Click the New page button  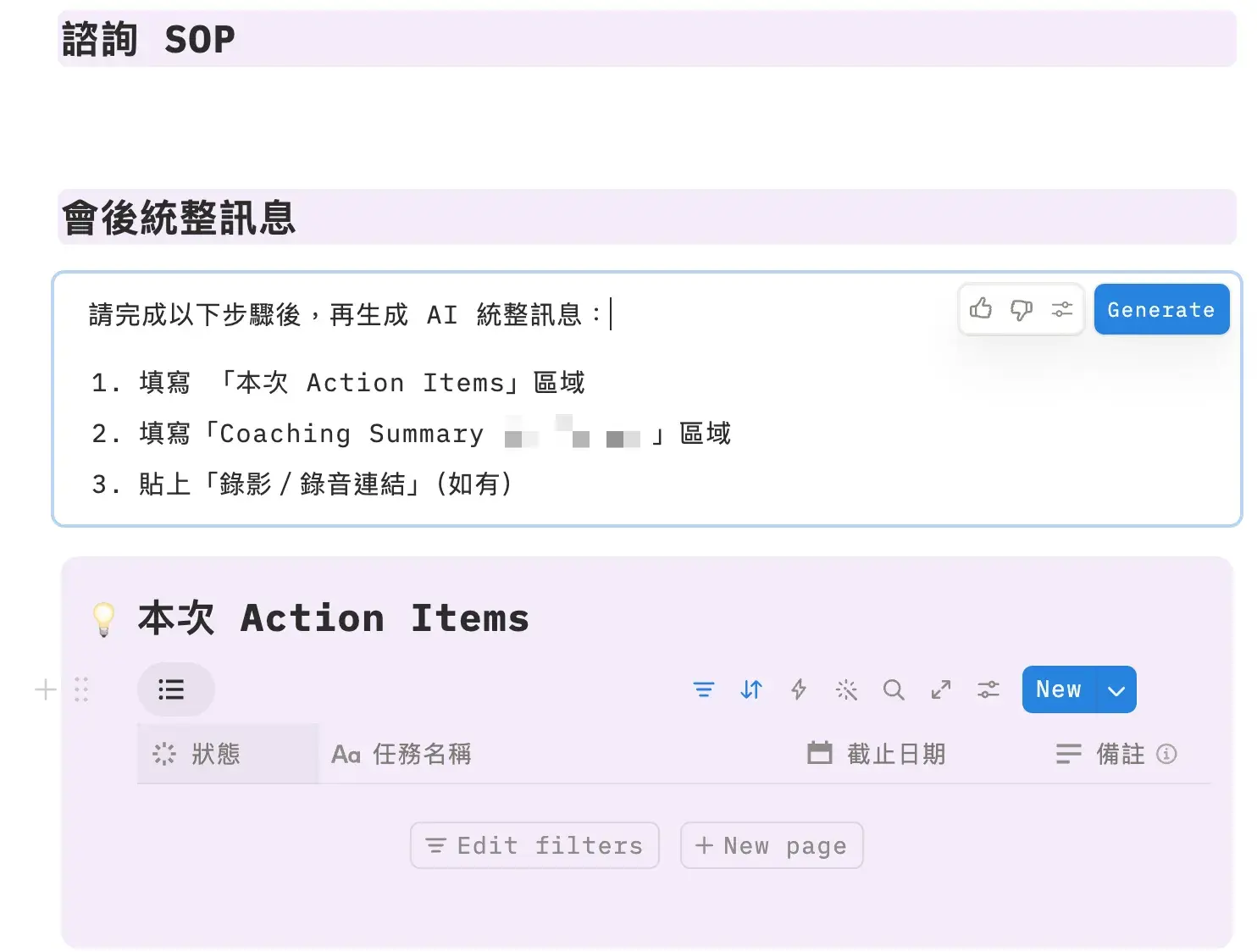[x=772, y=845]
